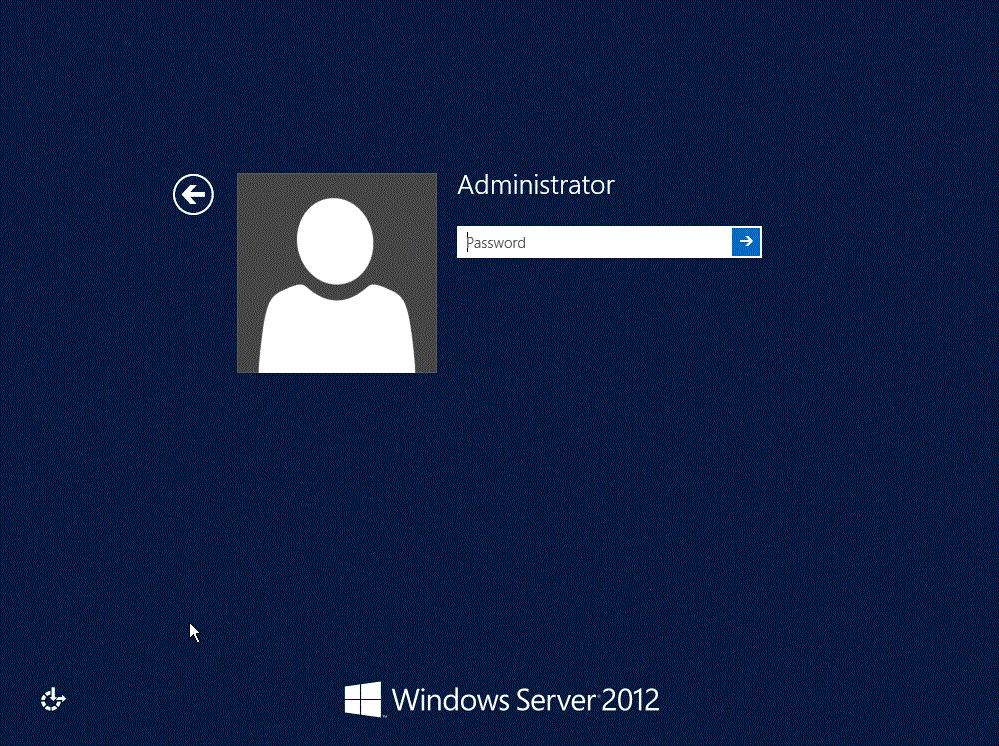The image size is (999, 746).
Task: Return to user selection with back button
Action: 193,194
